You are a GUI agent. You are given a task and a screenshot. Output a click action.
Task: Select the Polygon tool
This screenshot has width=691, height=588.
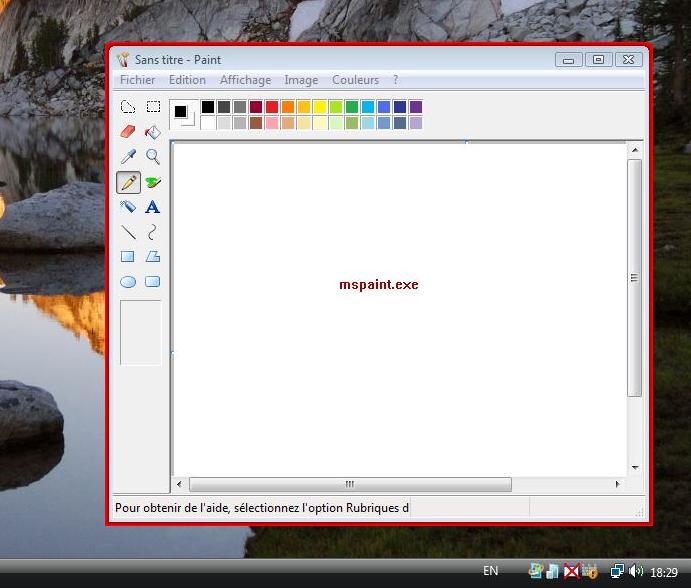(153, 257)
